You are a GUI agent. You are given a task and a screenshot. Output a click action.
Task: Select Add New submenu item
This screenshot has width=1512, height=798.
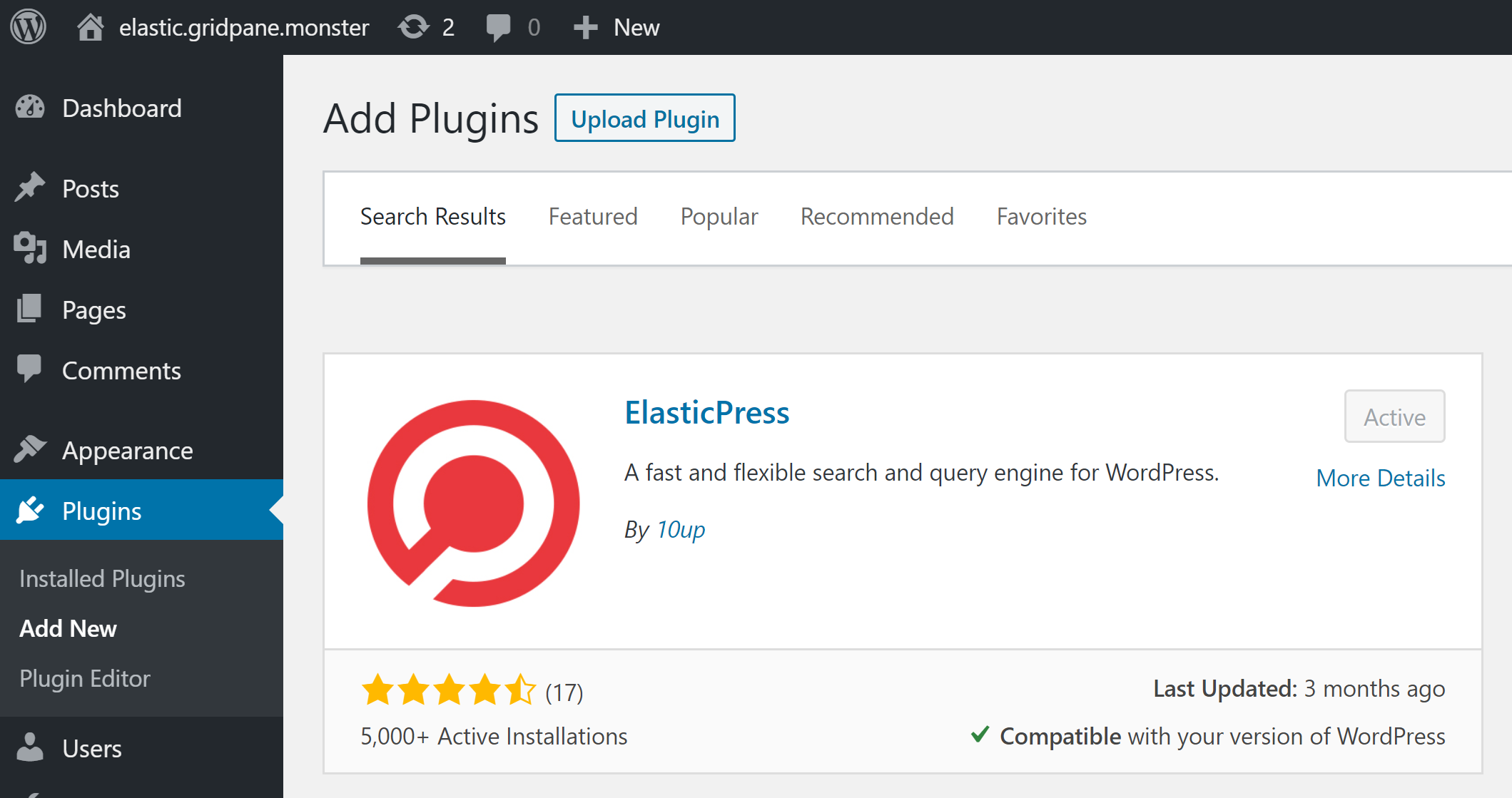[68, 628]
